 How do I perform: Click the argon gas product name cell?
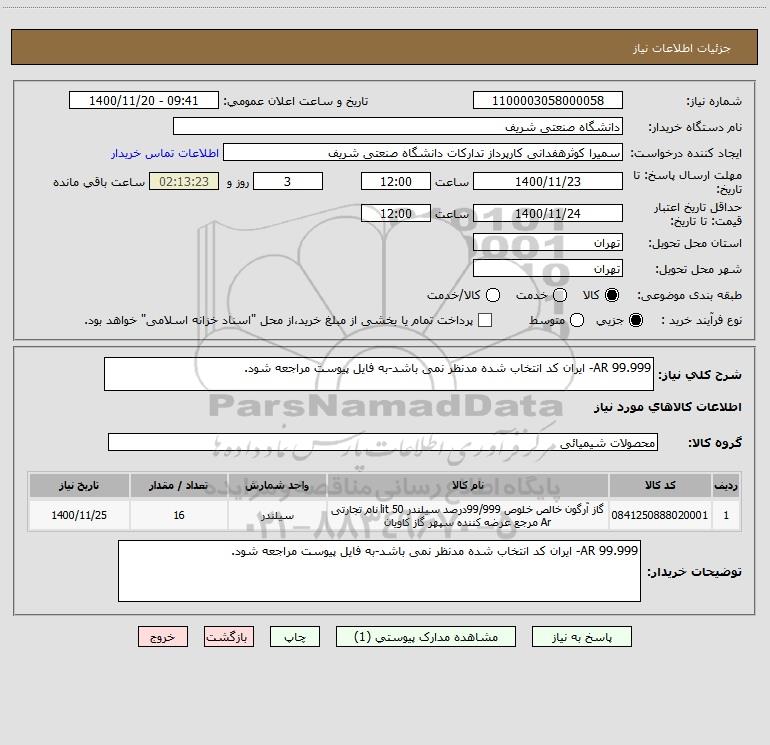468,515
